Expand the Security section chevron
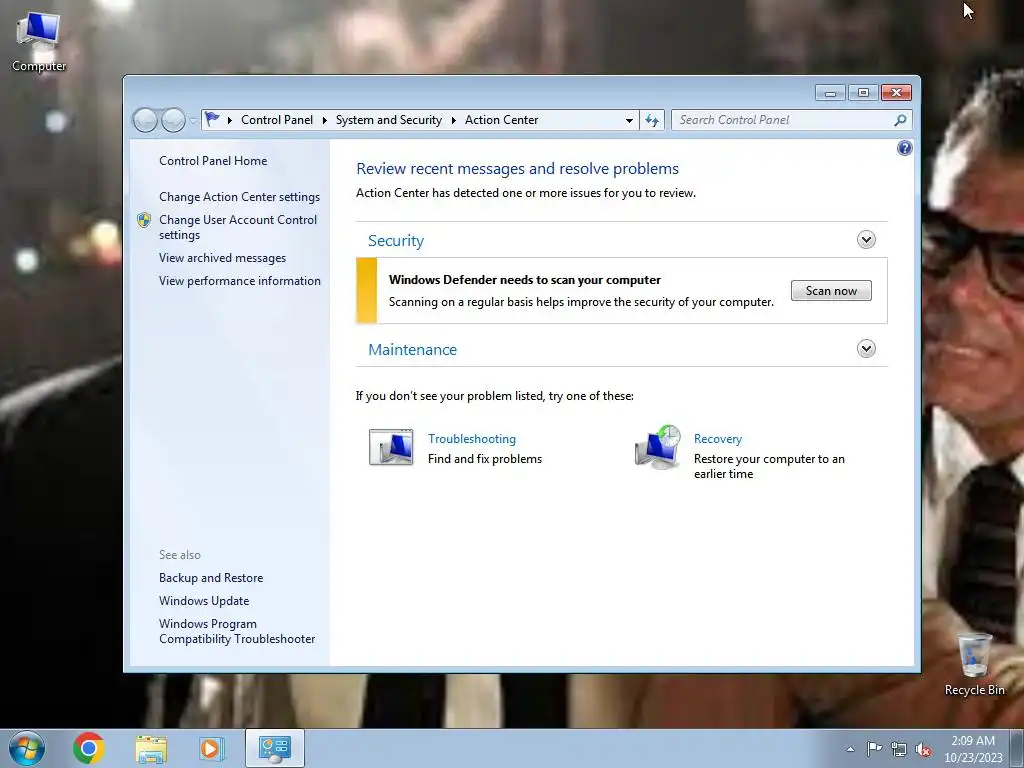 pos(866,240)
